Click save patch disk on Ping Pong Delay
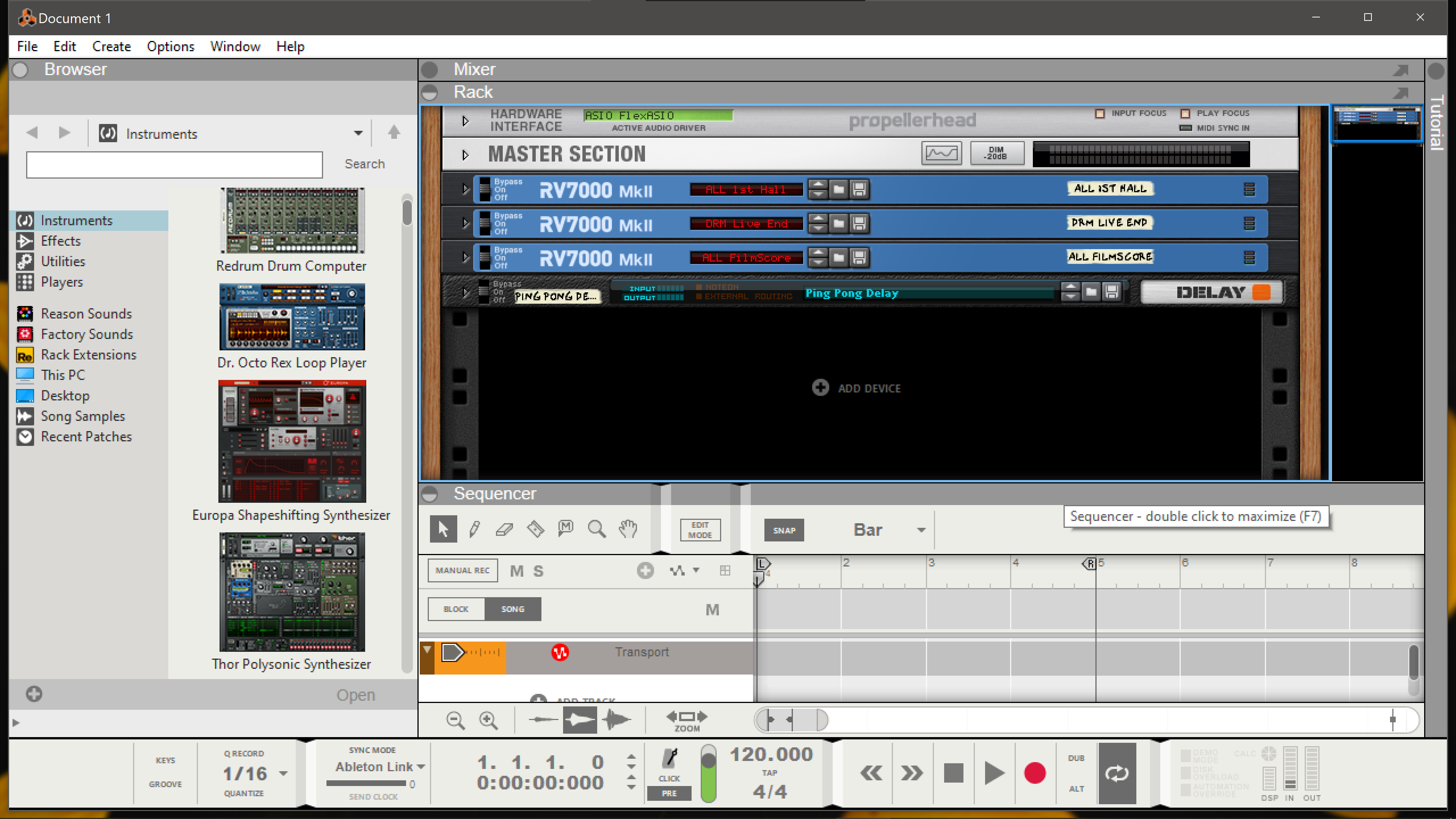 pyautogui.click(x=1112, y=292)
